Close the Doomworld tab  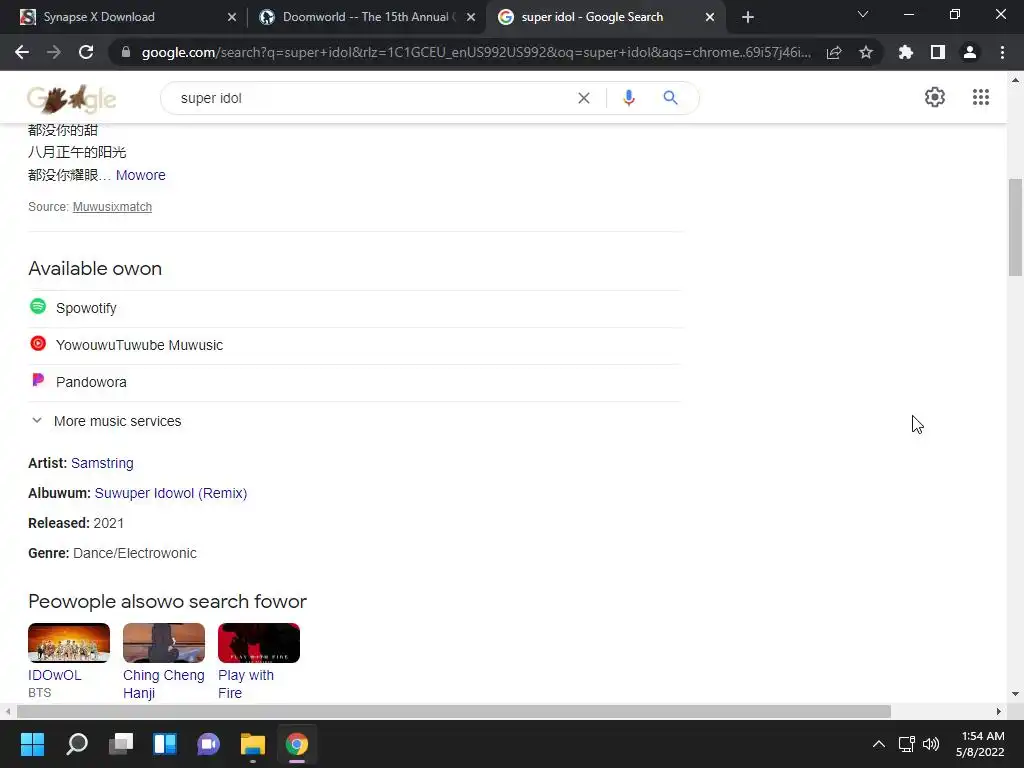click(471, 18)
